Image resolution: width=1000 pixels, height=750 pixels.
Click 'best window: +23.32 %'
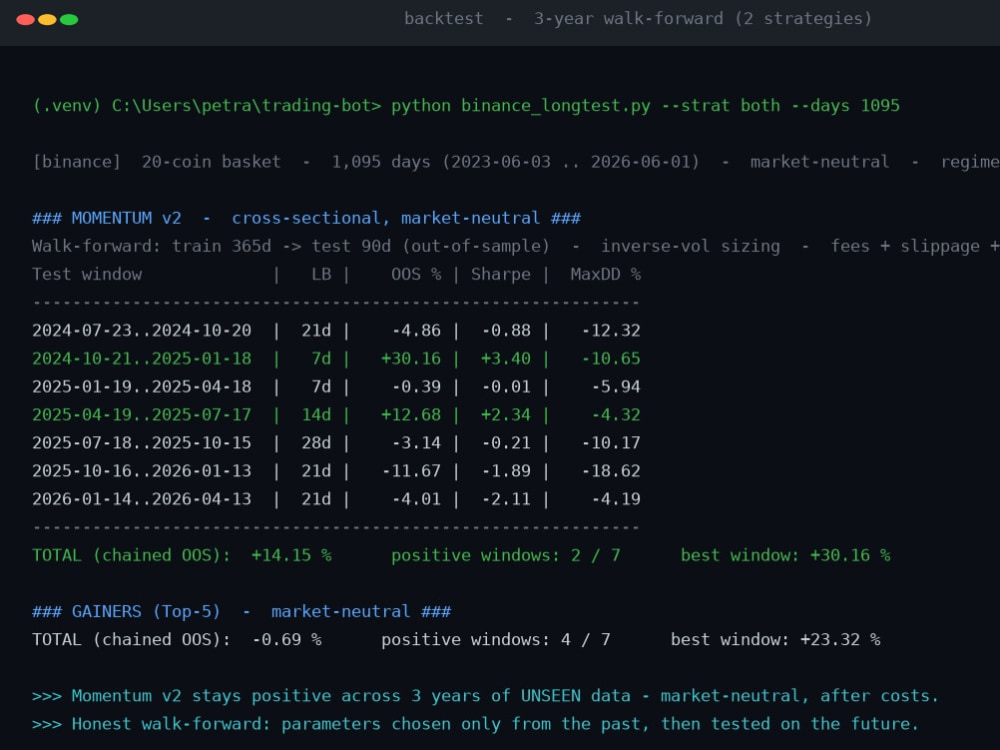click(x=775, y=640)
